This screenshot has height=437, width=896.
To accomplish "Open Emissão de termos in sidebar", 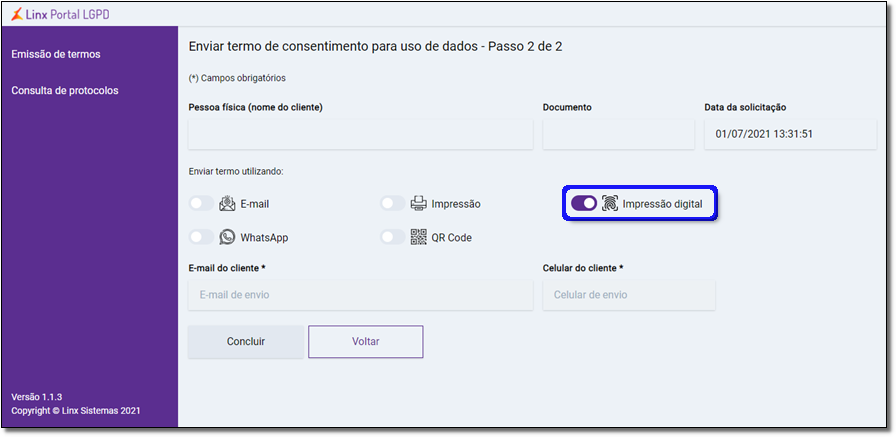I will (56, 54).
